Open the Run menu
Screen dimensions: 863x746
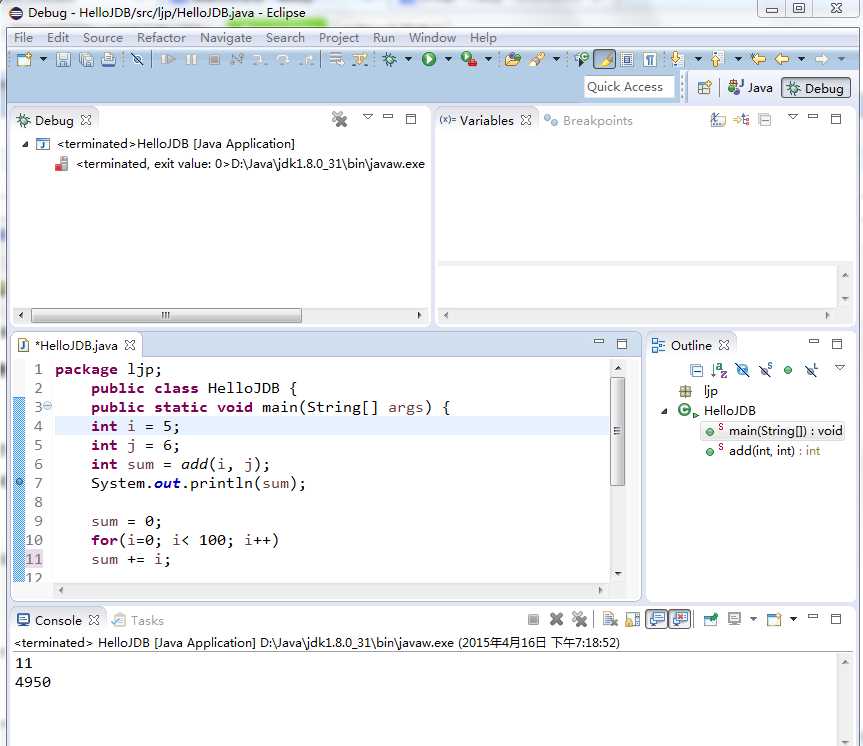(x=384, y=38)
